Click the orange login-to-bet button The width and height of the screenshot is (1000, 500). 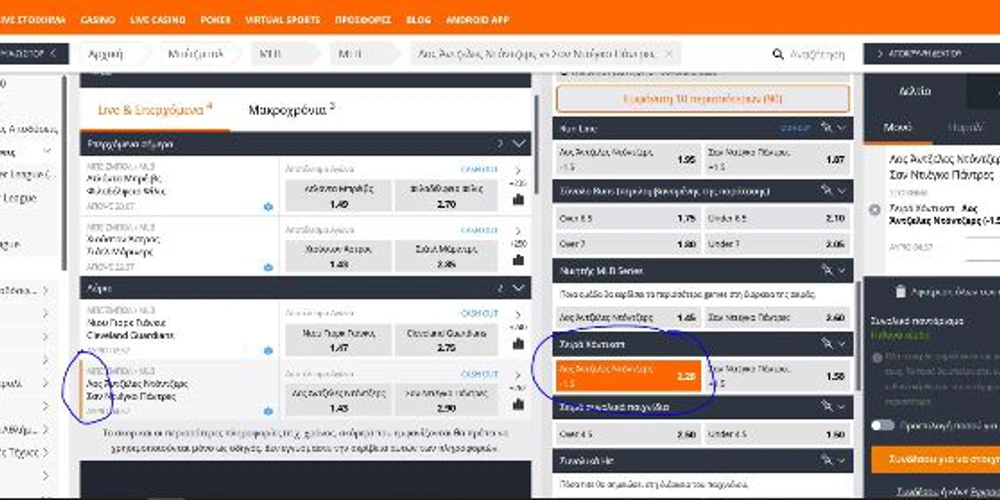(x=936, y=459)
